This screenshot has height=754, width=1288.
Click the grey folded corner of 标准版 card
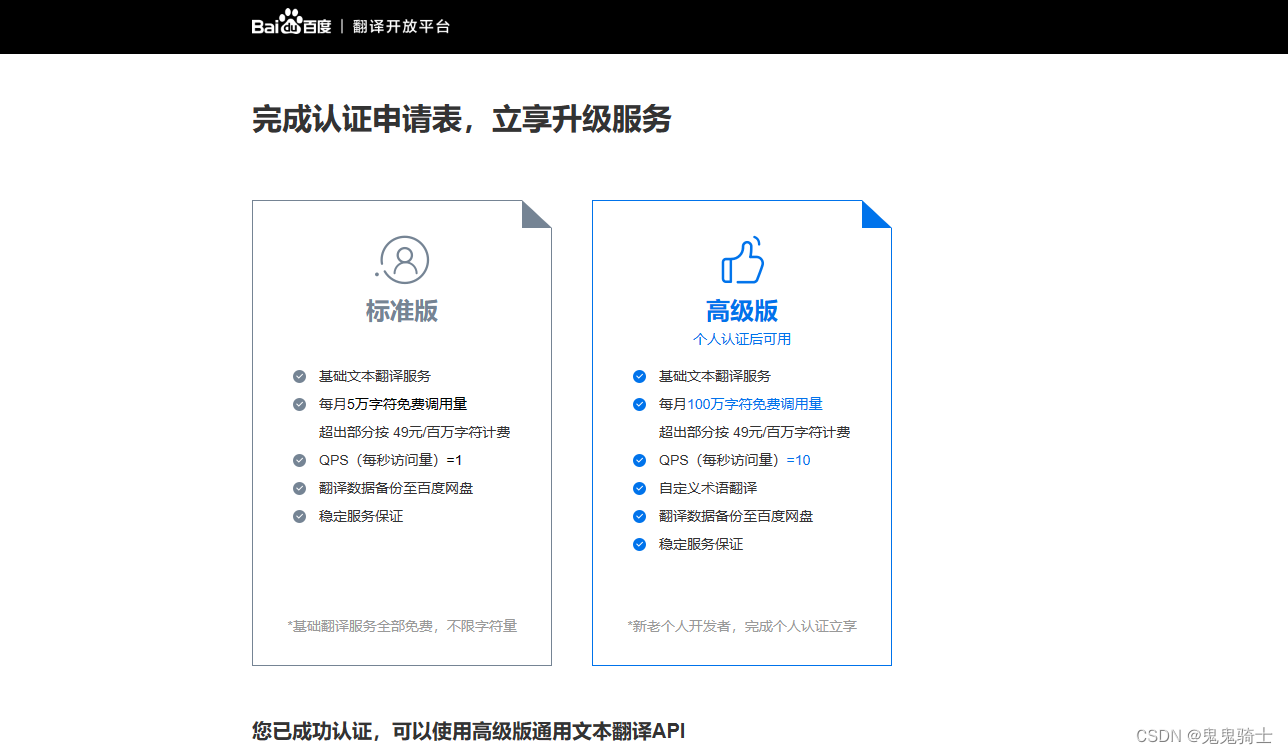click(537, 214)
